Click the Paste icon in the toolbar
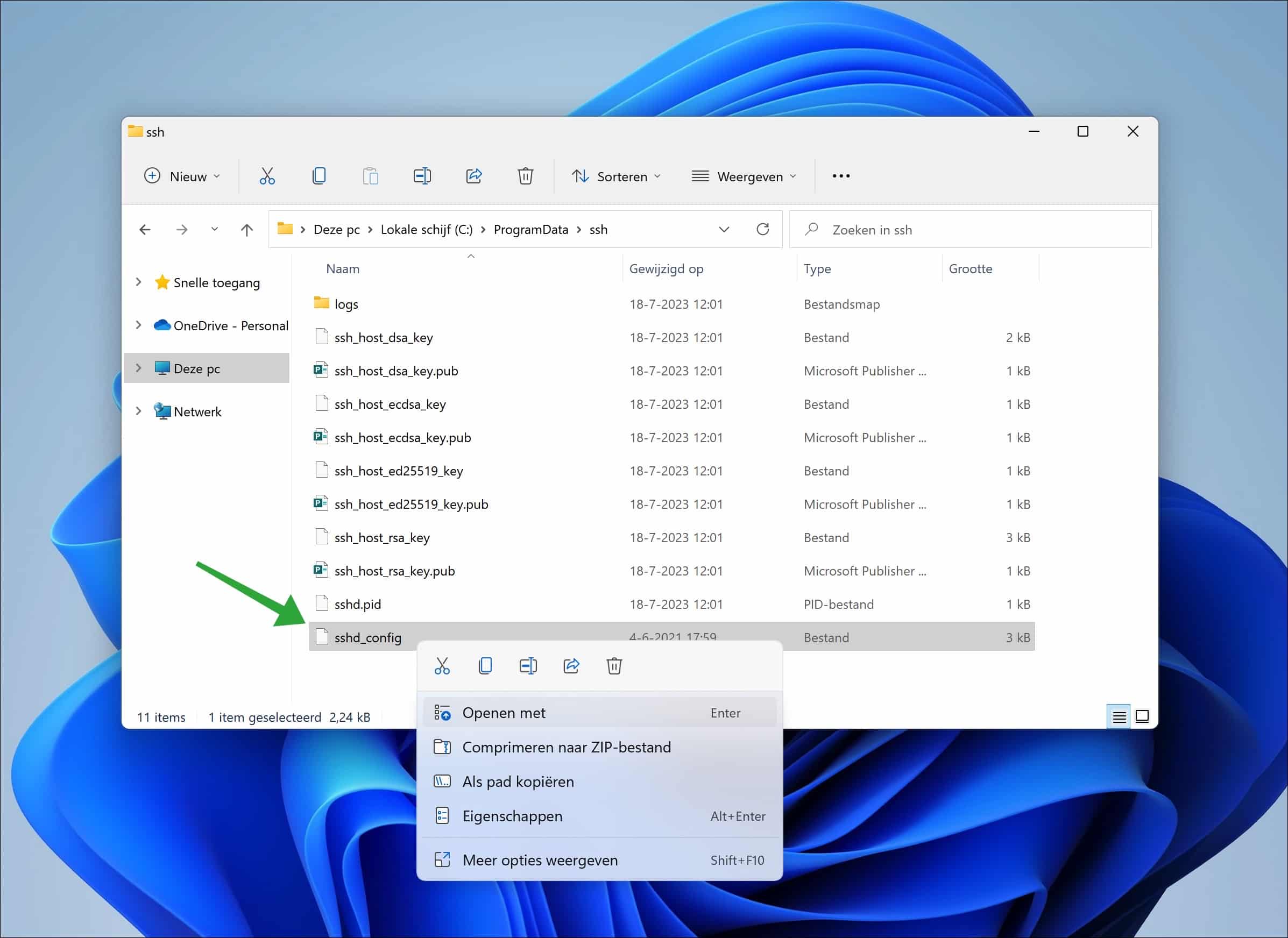This screenshot has width=1288, height=938. tap(370, 176)
